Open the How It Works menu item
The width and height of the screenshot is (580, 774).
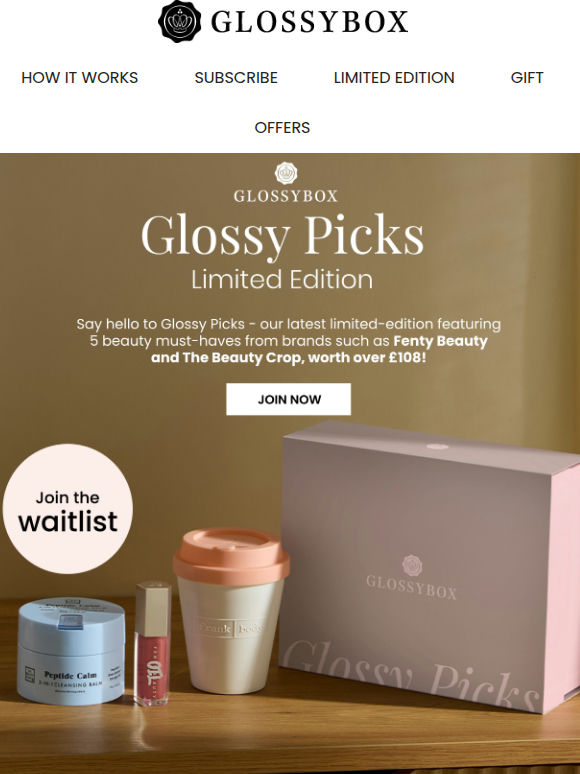point(79,77)
